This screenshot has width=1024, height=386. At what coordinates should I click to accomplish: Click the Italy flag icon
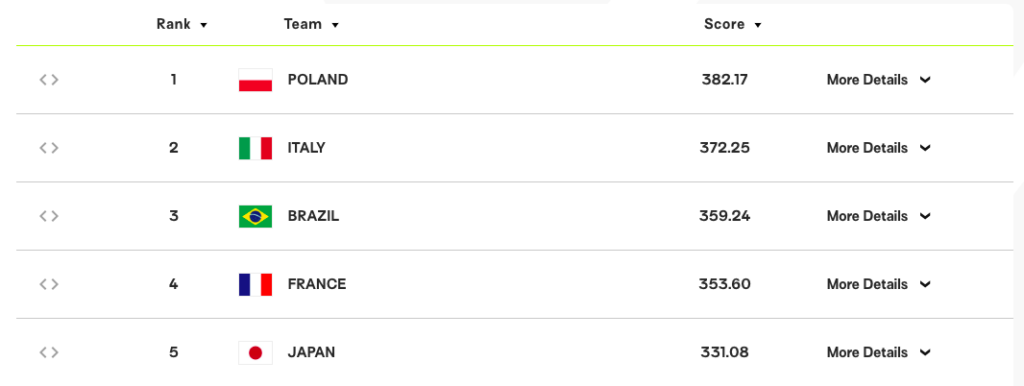(x=255, y=148)
